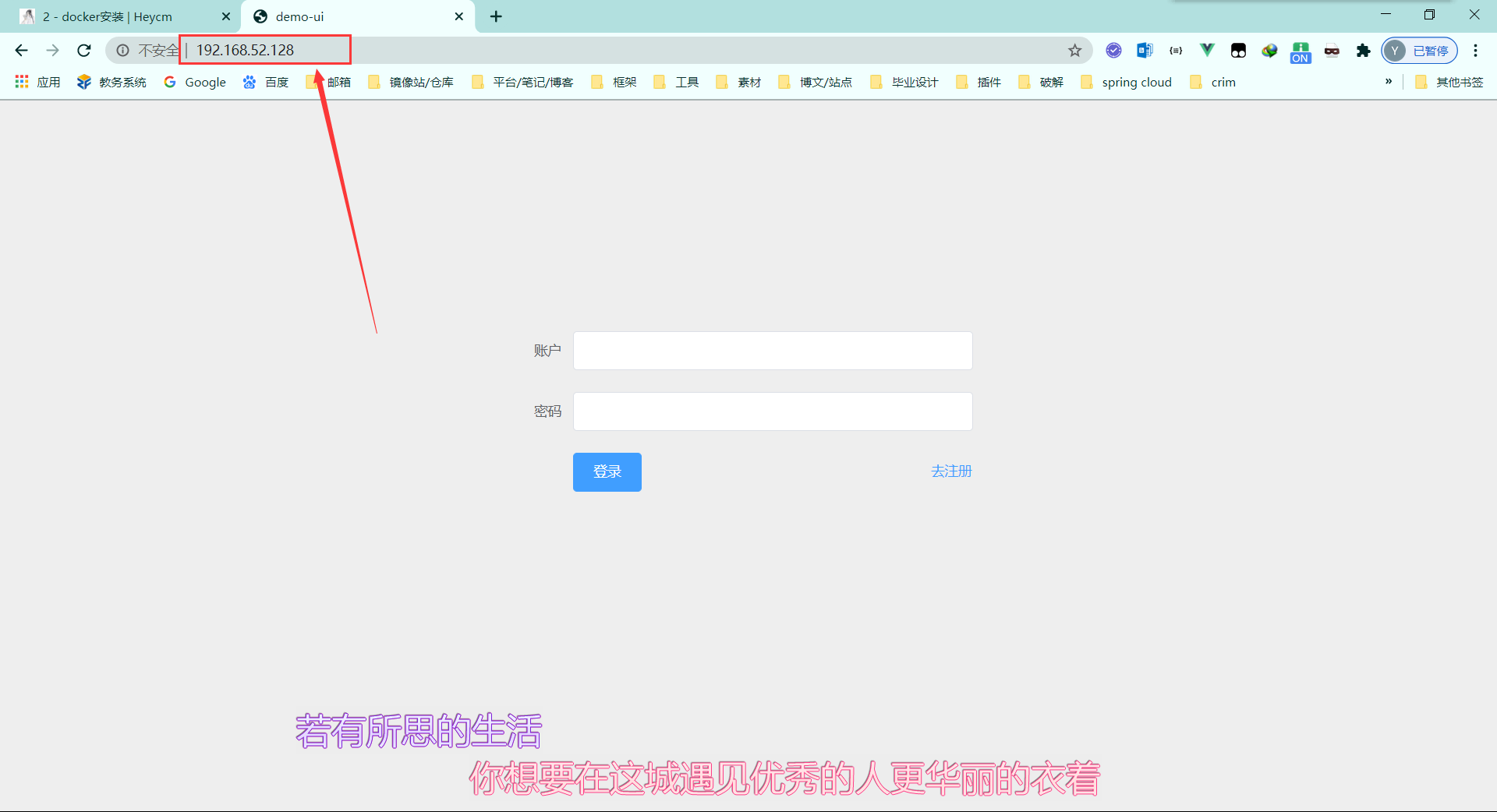Expand hidden bookmarks with the » chevron
1497x812 pixels.
(x=1389, y=81)
